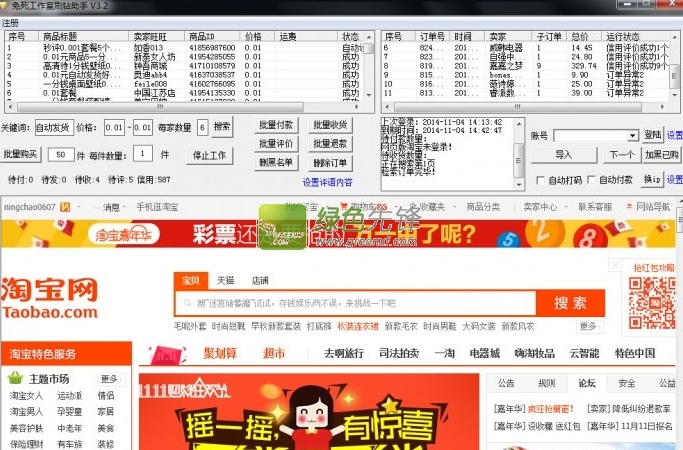Click the 下一个 button
Image resolution: width=683 pixels, height=450 pixels.
click(x=622, y=155)
